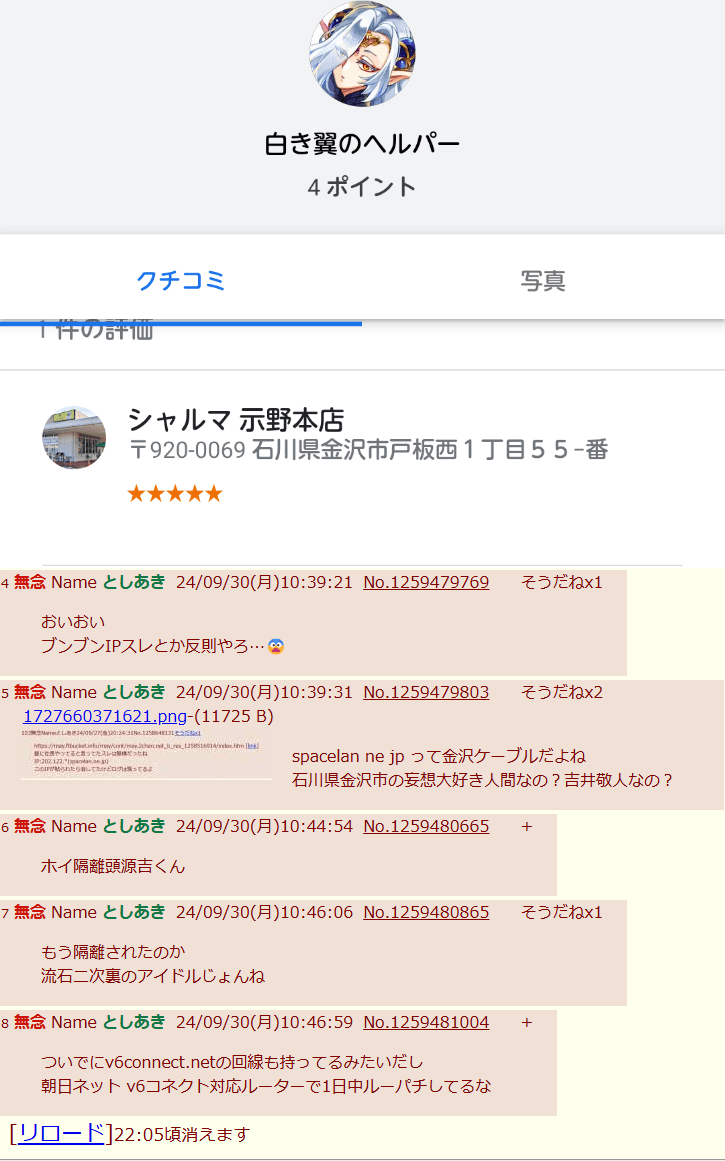Image resolution: width=725 pixels, height=1161 pixels.
Task: Click the リロード reload link
Action: 61,1133
